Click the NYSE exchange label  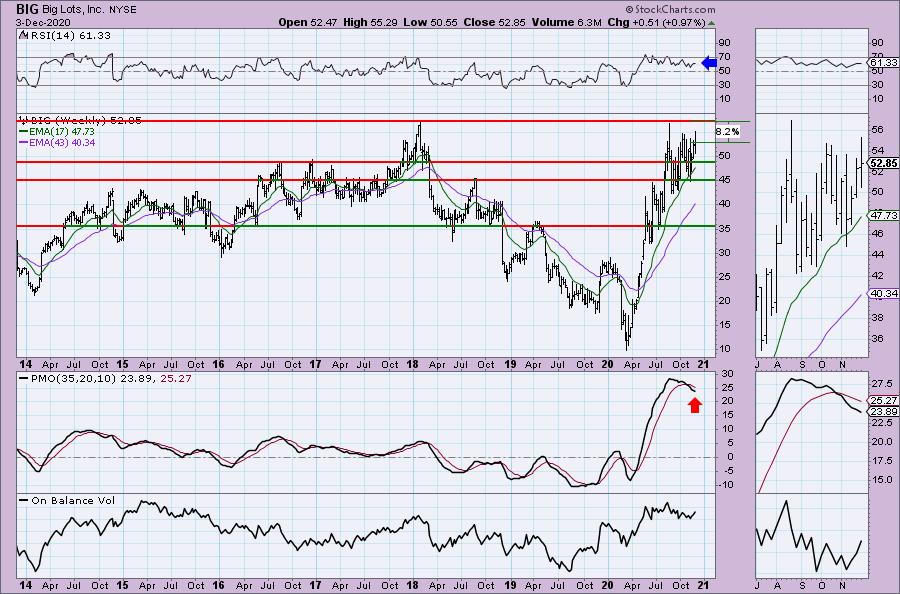122,10
